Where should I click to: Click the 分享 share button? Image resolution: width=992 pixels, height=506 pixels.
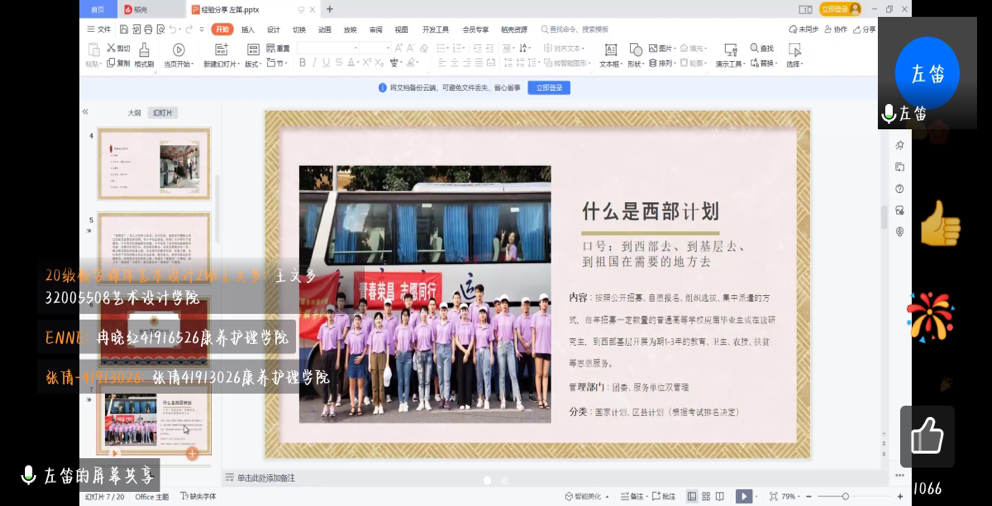pyautogui.click(x=865, y=29)
